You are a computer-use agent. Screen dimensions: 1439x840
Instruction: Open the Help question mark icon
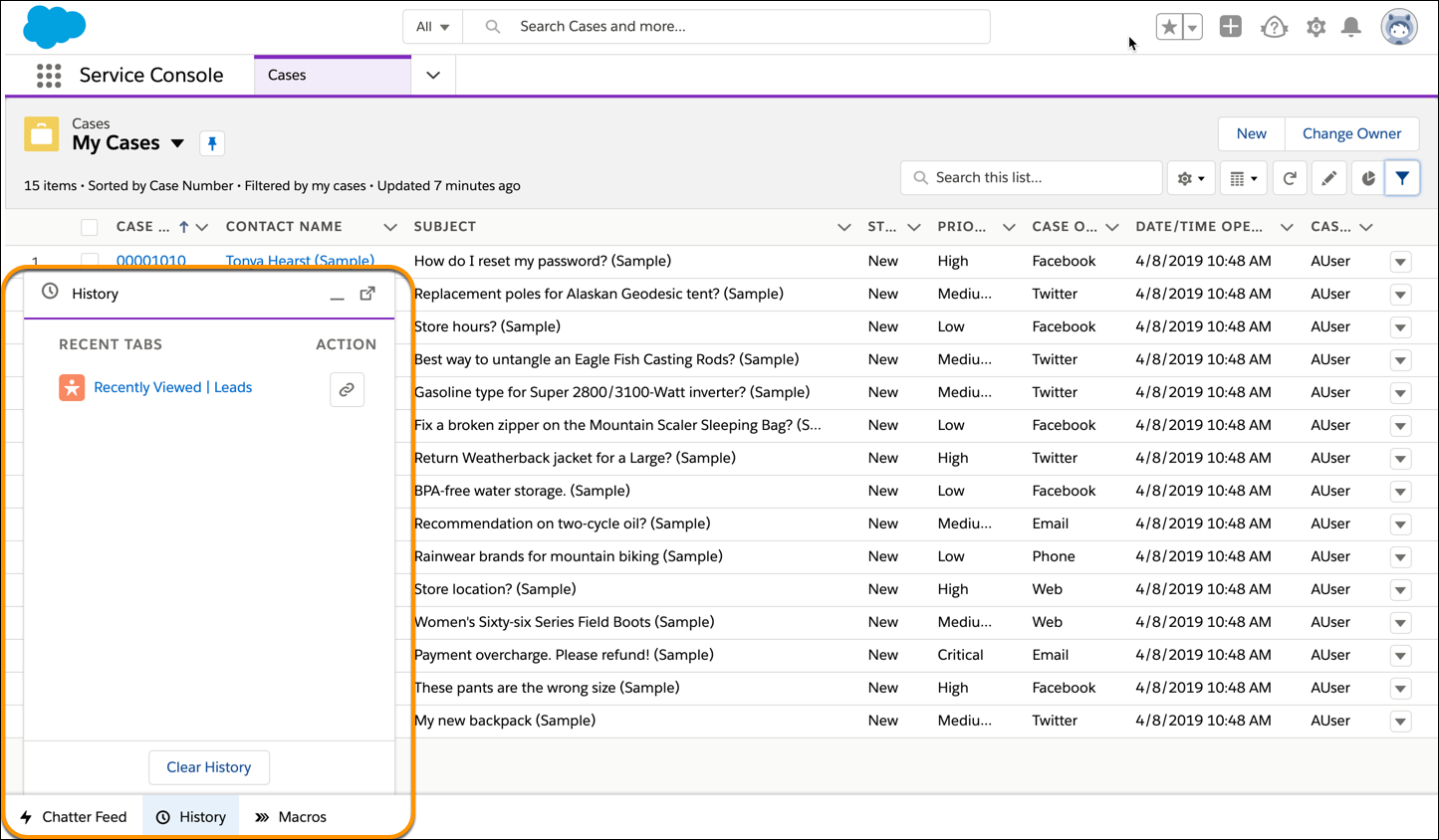(x=1274, y=27)
